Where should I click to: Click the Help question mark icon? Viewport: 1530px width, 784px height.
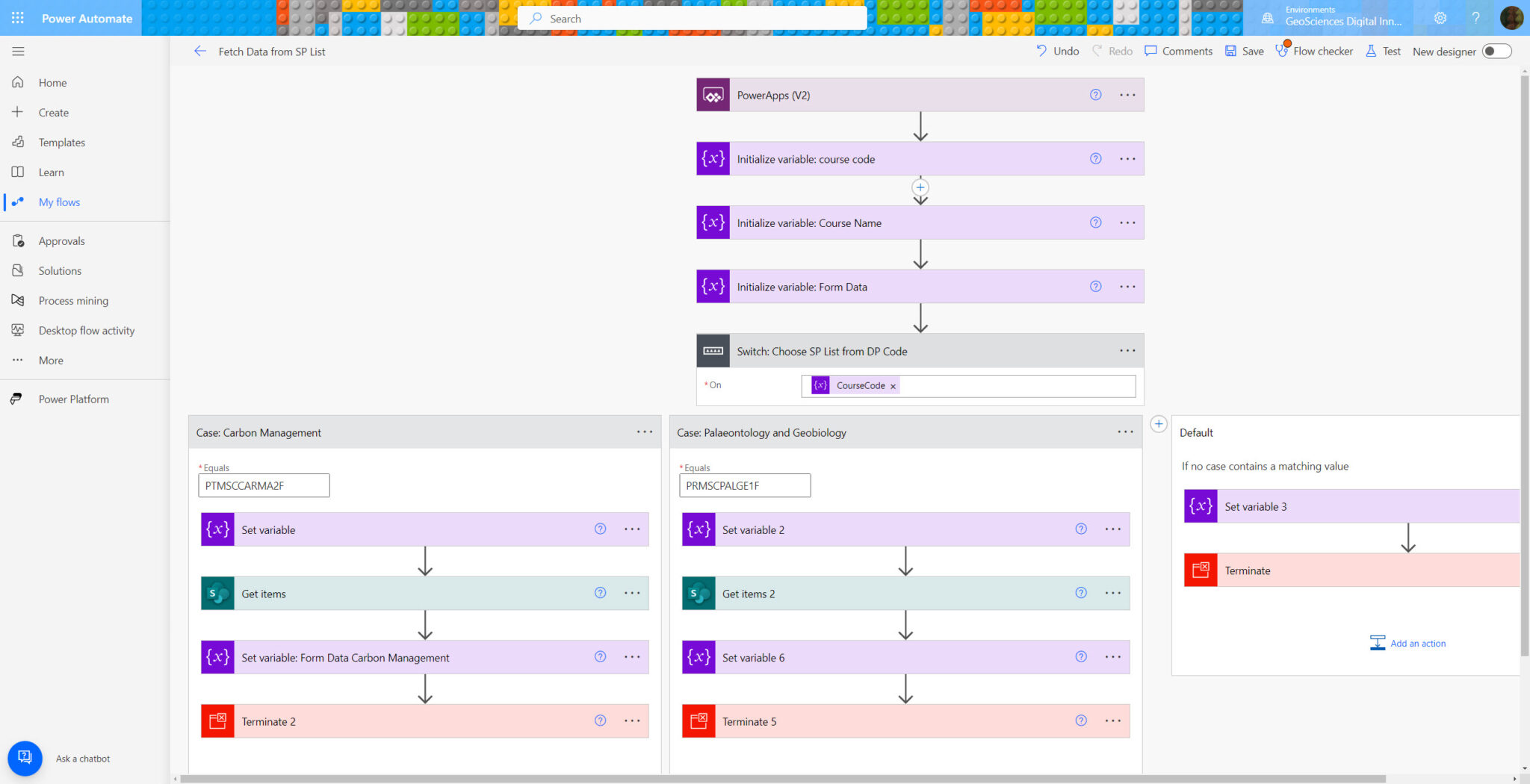coord(1475,18)
